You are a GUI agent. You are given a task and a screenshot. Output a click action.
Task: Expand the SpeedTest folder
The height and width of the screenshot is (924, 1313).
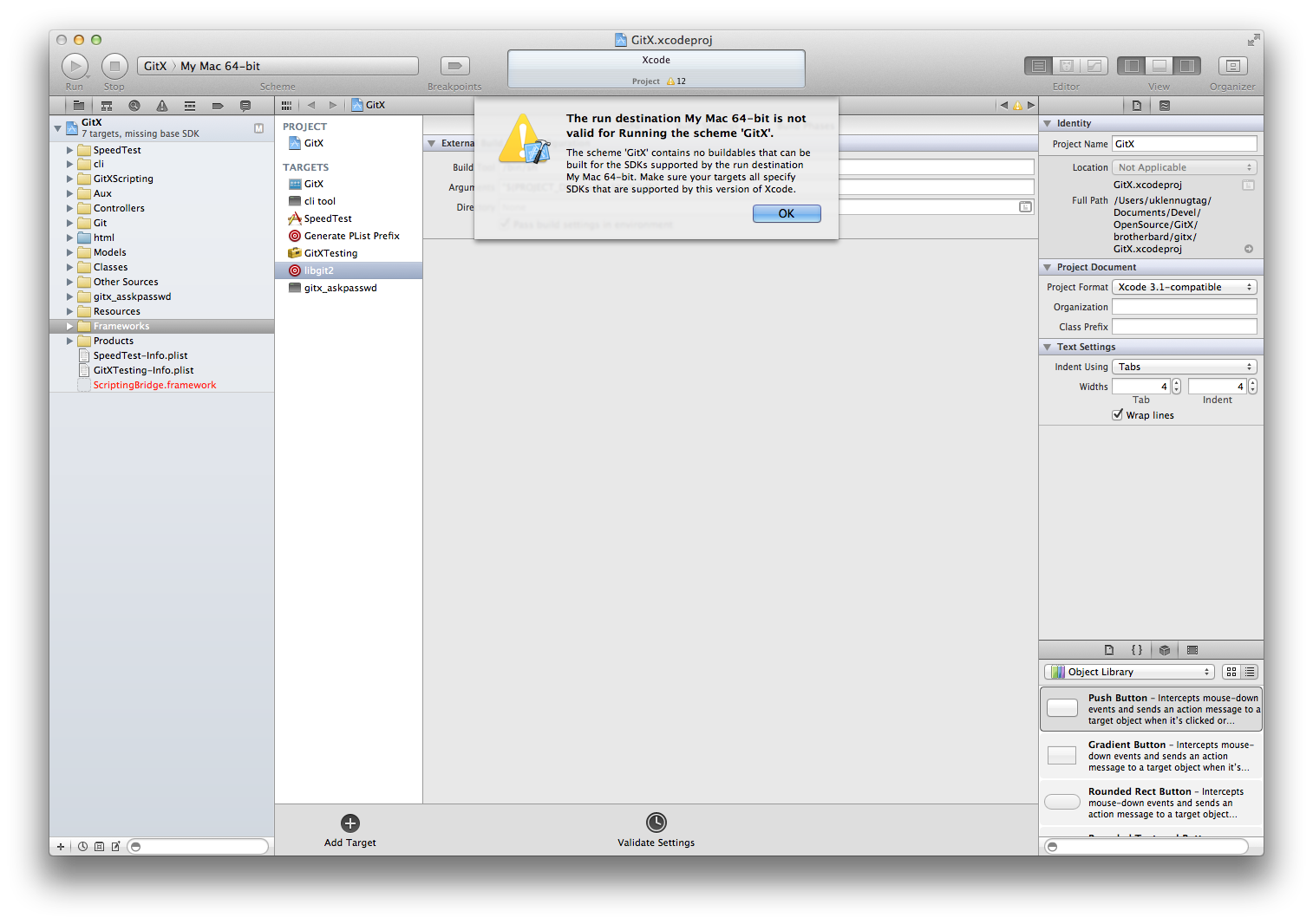(70, 150)
